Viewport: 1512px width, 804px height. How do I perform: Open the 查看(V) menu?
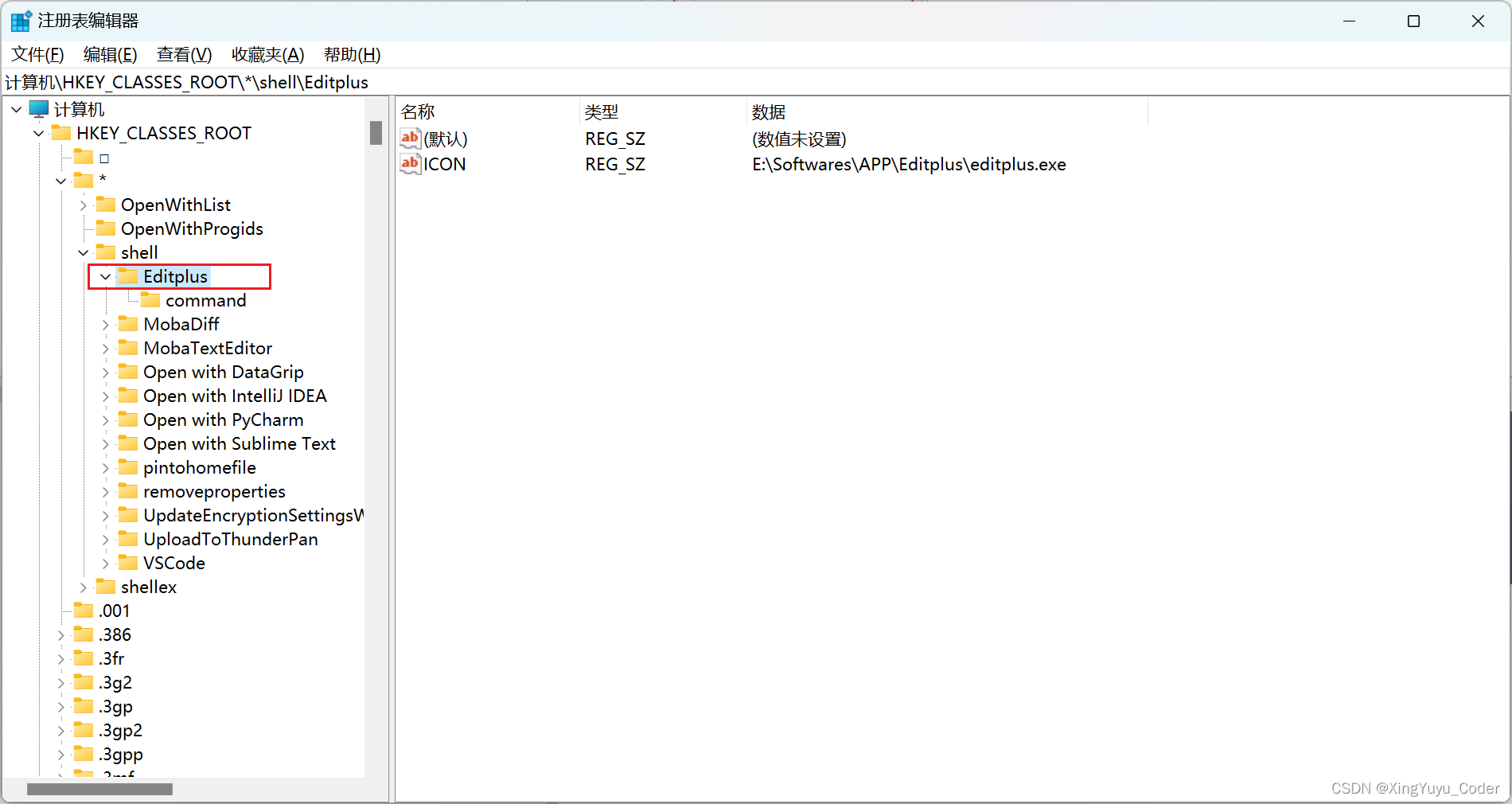[184, 55]
